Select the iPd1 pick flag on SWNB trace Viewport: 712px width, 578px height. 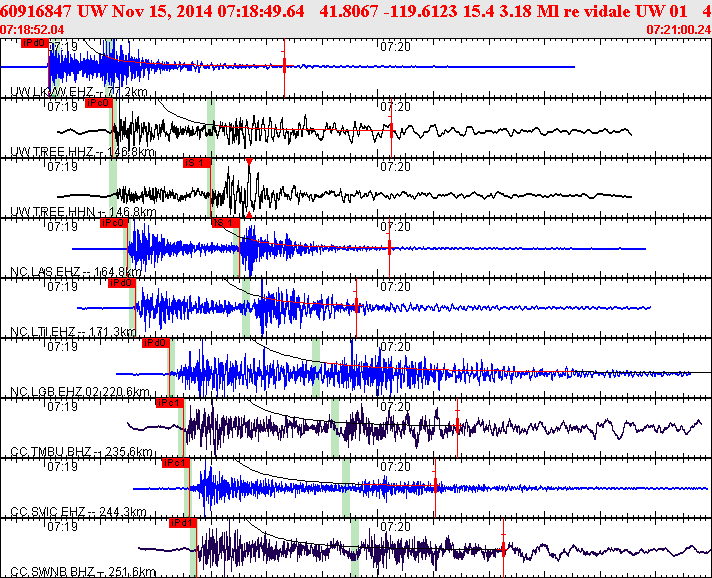183,523
